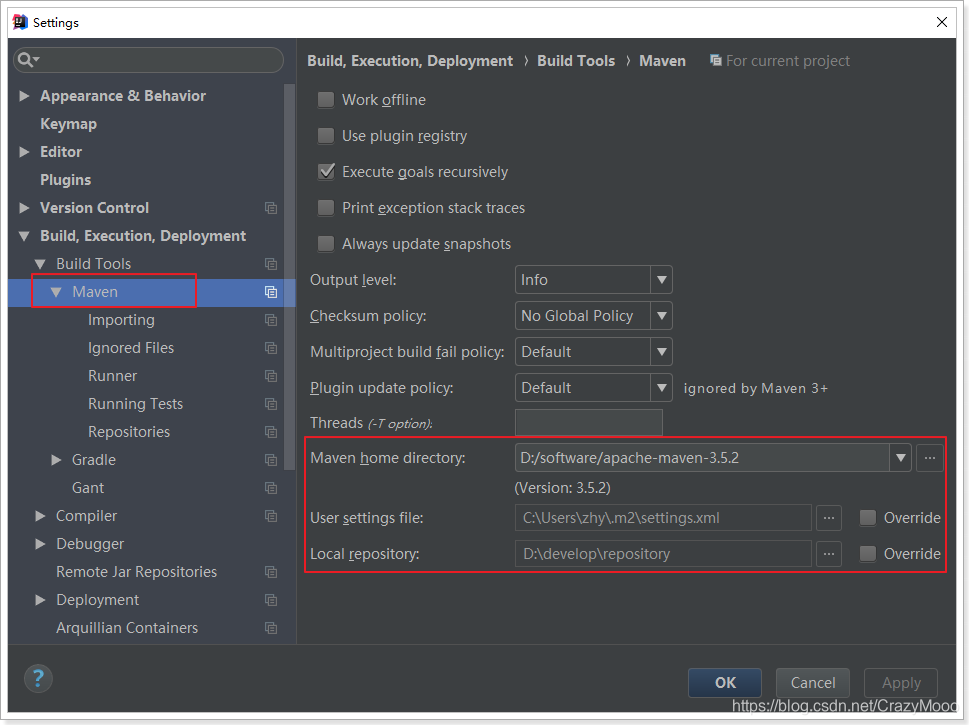Click the search magnifier icon in settings

click(28, 59)
